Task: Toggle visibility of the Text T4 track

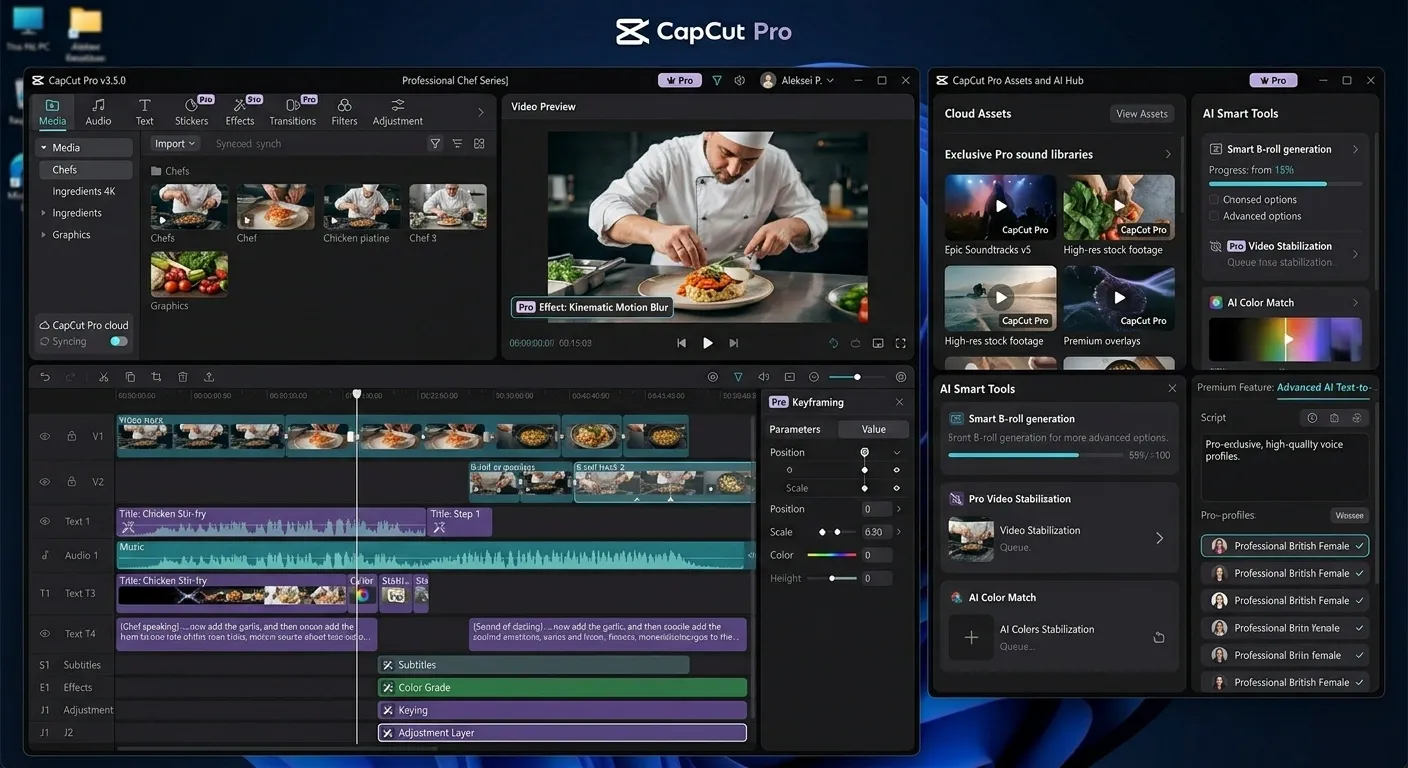Action: (x=45, y=633)
